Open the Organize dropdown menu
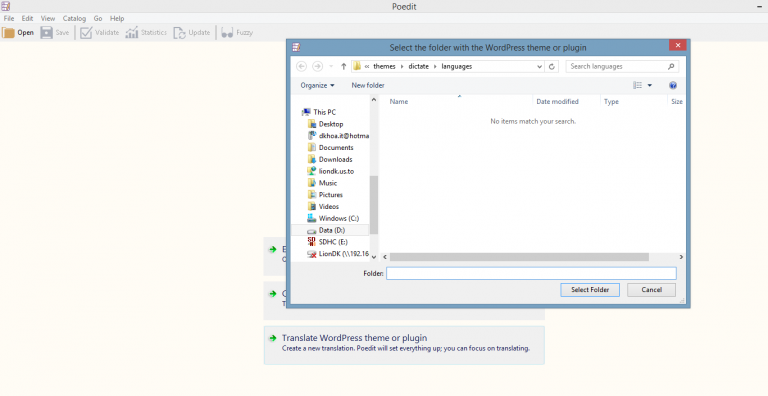Image resolution: width=768 pixels, height=396 pixels. pyautogui.click(x=317, y=85)
